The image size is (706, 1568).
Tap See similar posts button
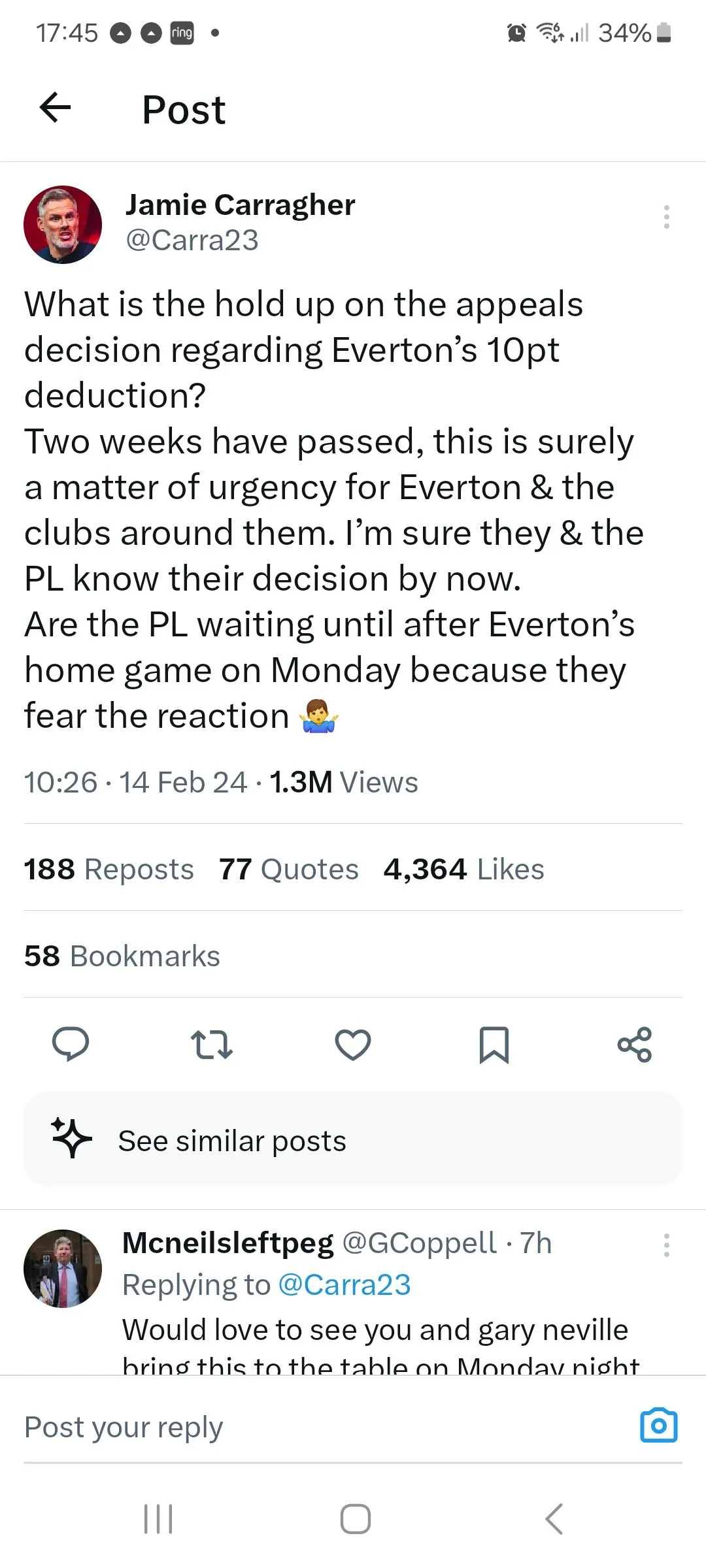coord(353,1141)
